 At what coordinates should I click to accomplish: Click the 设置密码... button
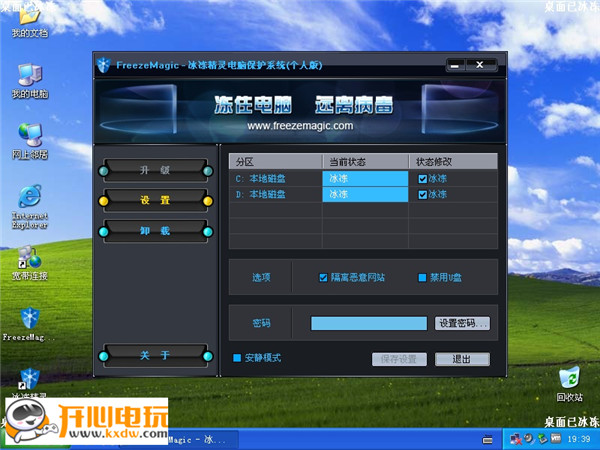pos(462,323)
